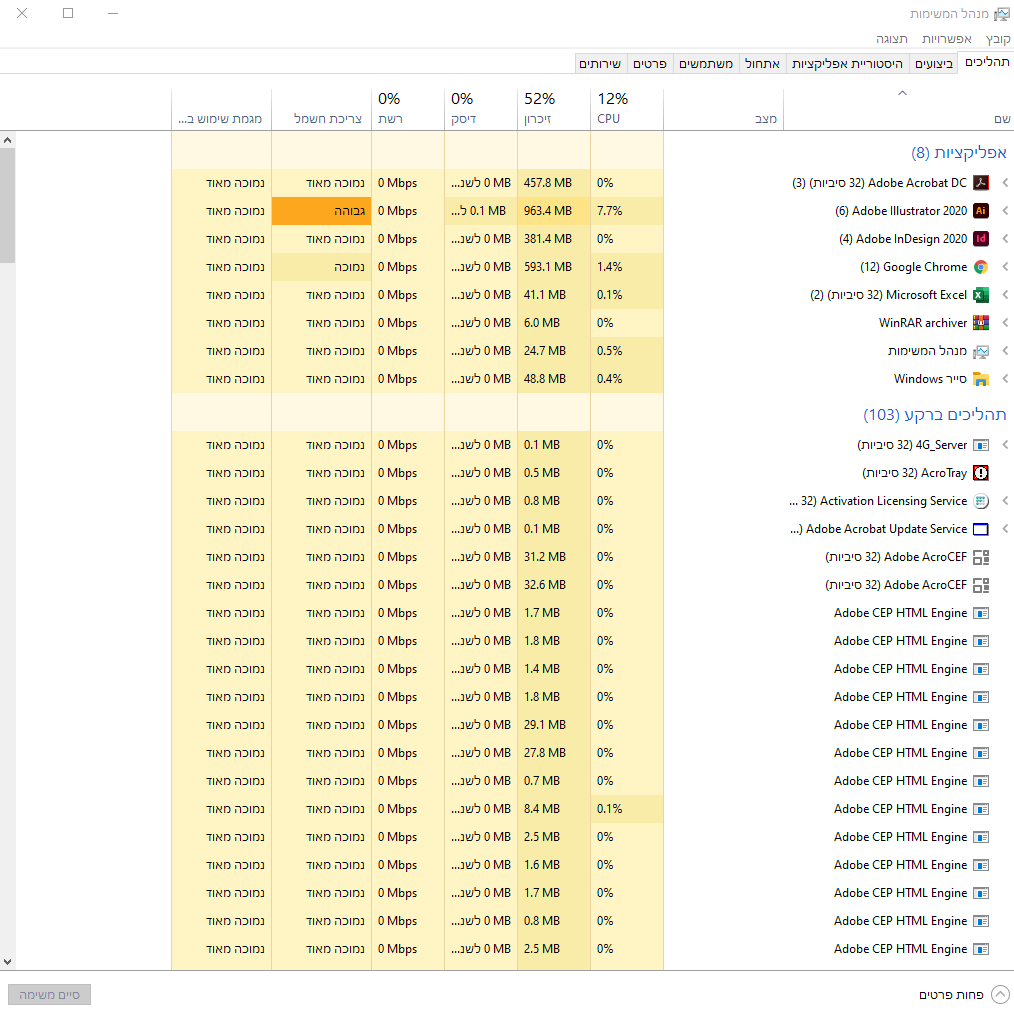Sort by the רשת network column header
Viewport: 1014px width, 1018px height.
408,109
